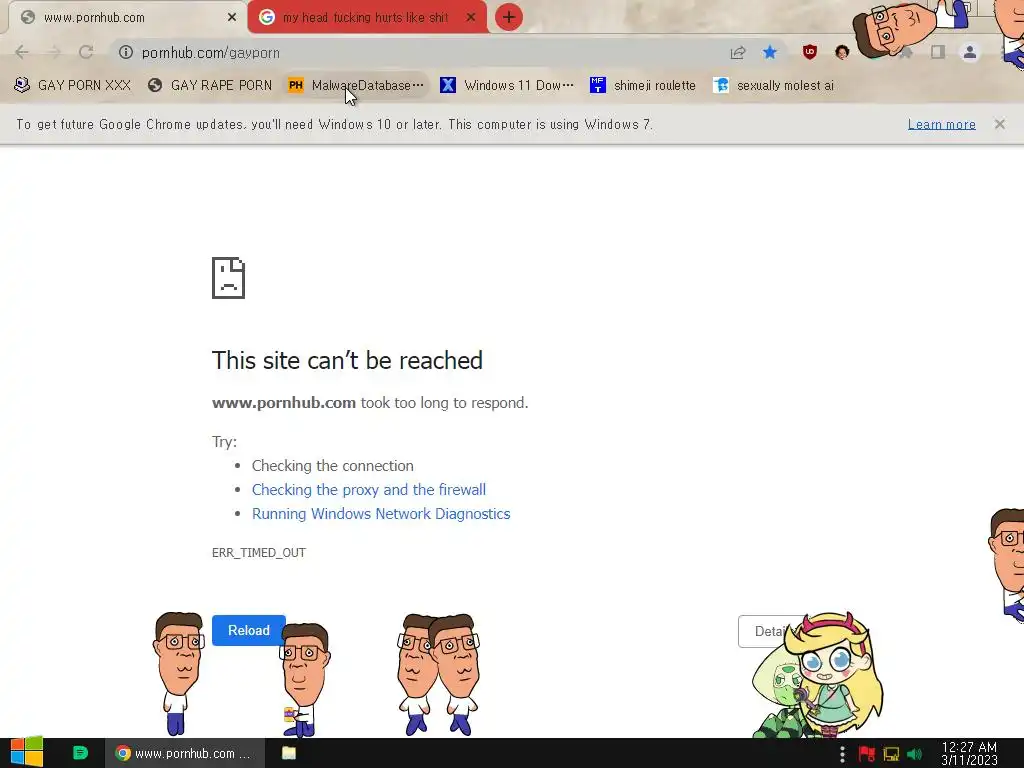1024x768 pixels.
Task: Click the Checking the connection text
Action: click(x=332, y=466)
